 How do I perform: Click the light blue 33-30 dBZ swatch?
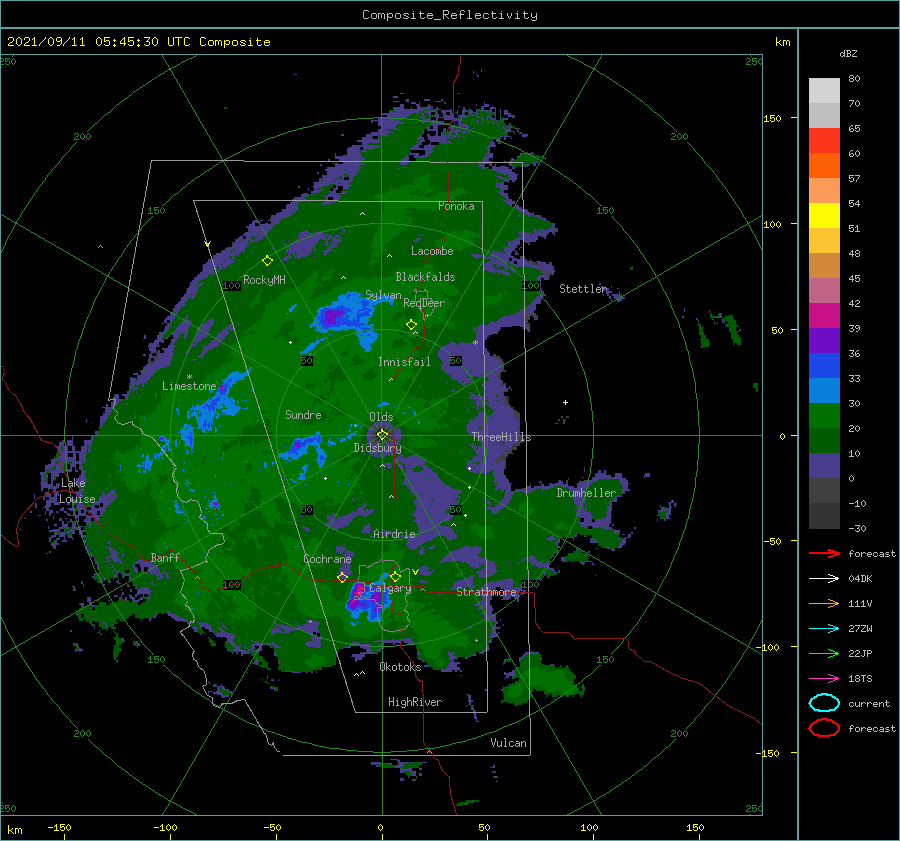[824, 391]
